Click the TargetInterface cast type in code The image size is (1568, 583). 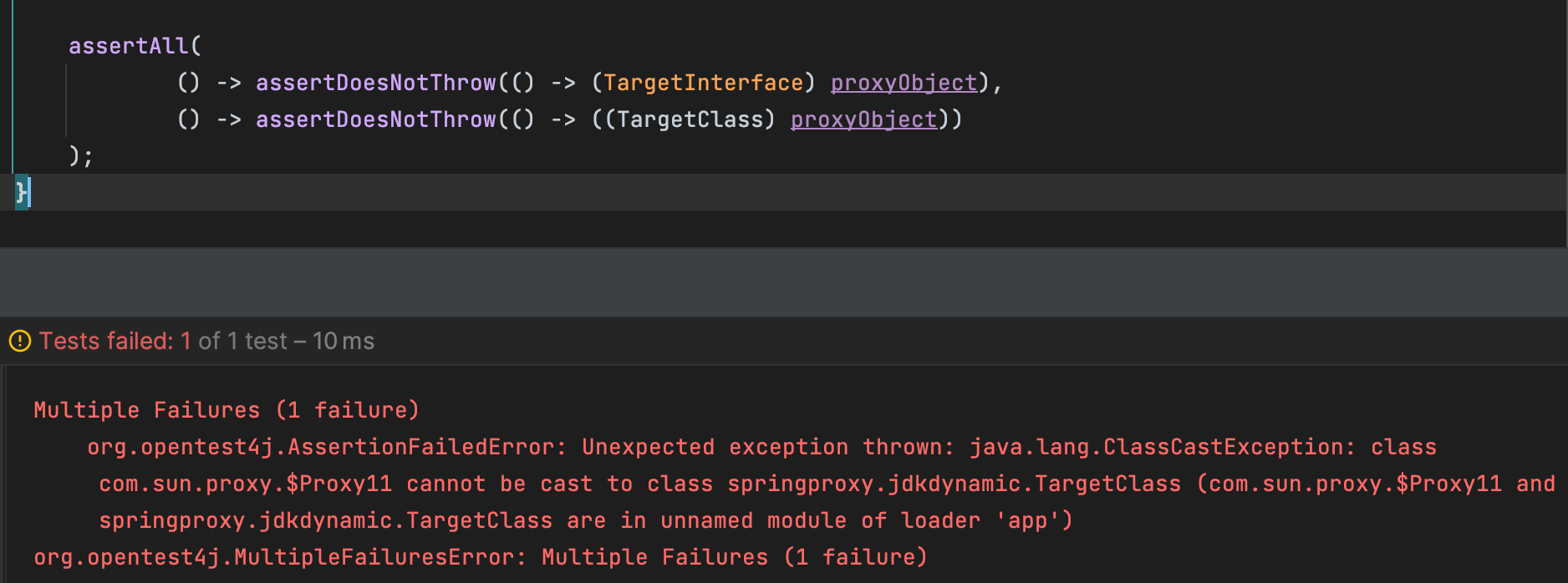coord(703,83)
